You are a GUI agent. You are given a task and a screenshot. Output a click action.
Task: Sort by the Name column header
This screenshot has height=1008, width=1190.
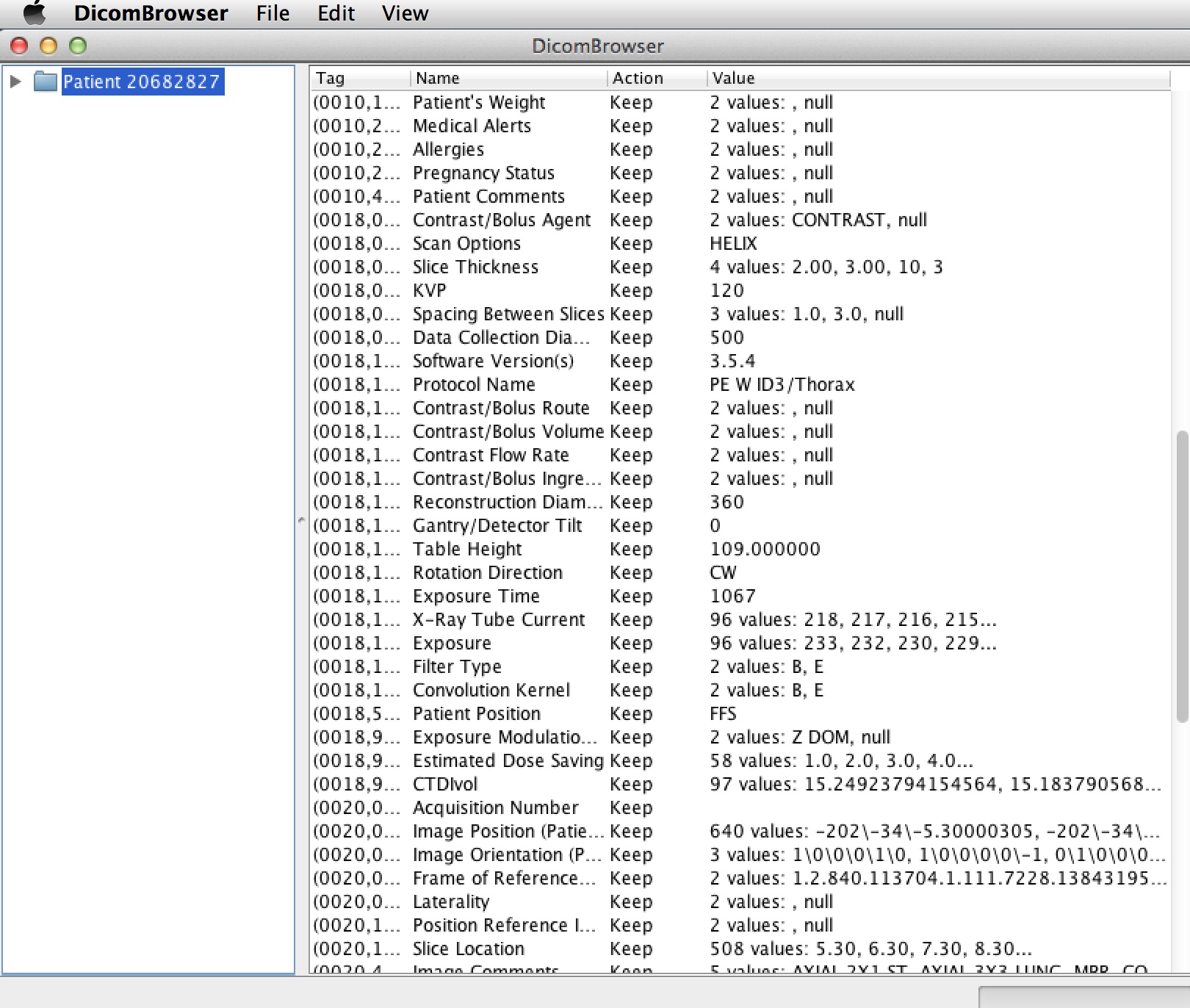click(508, 78)
